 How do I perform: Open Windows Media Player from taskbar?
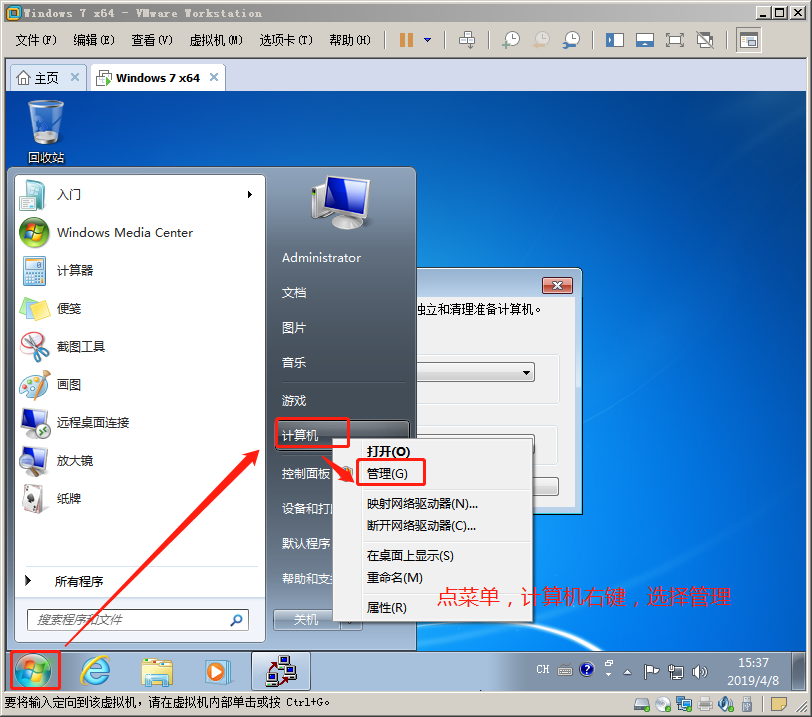pos(218,671)
